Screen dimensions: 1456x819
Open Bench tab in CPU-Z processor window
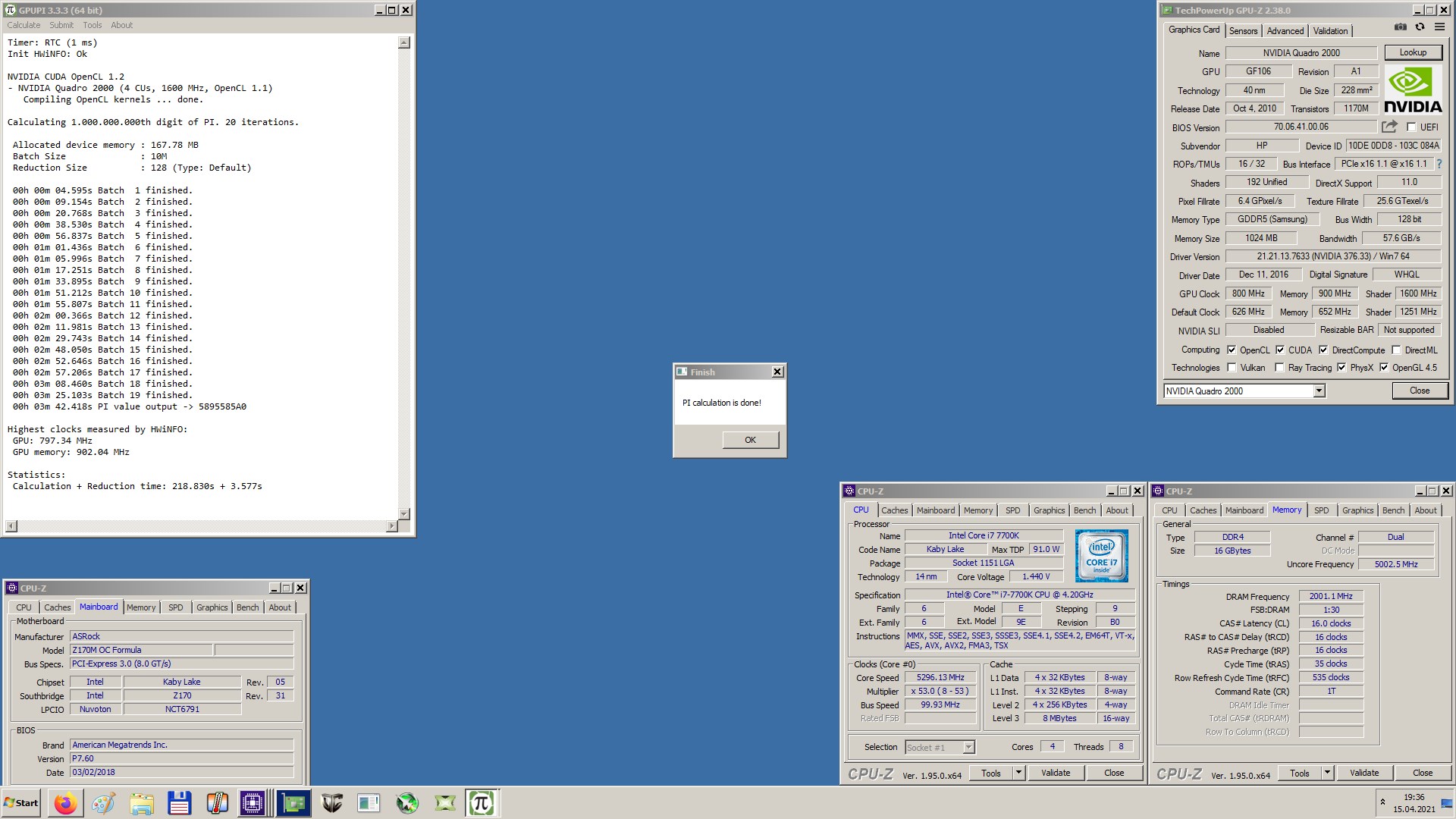tap(1084, 510)
